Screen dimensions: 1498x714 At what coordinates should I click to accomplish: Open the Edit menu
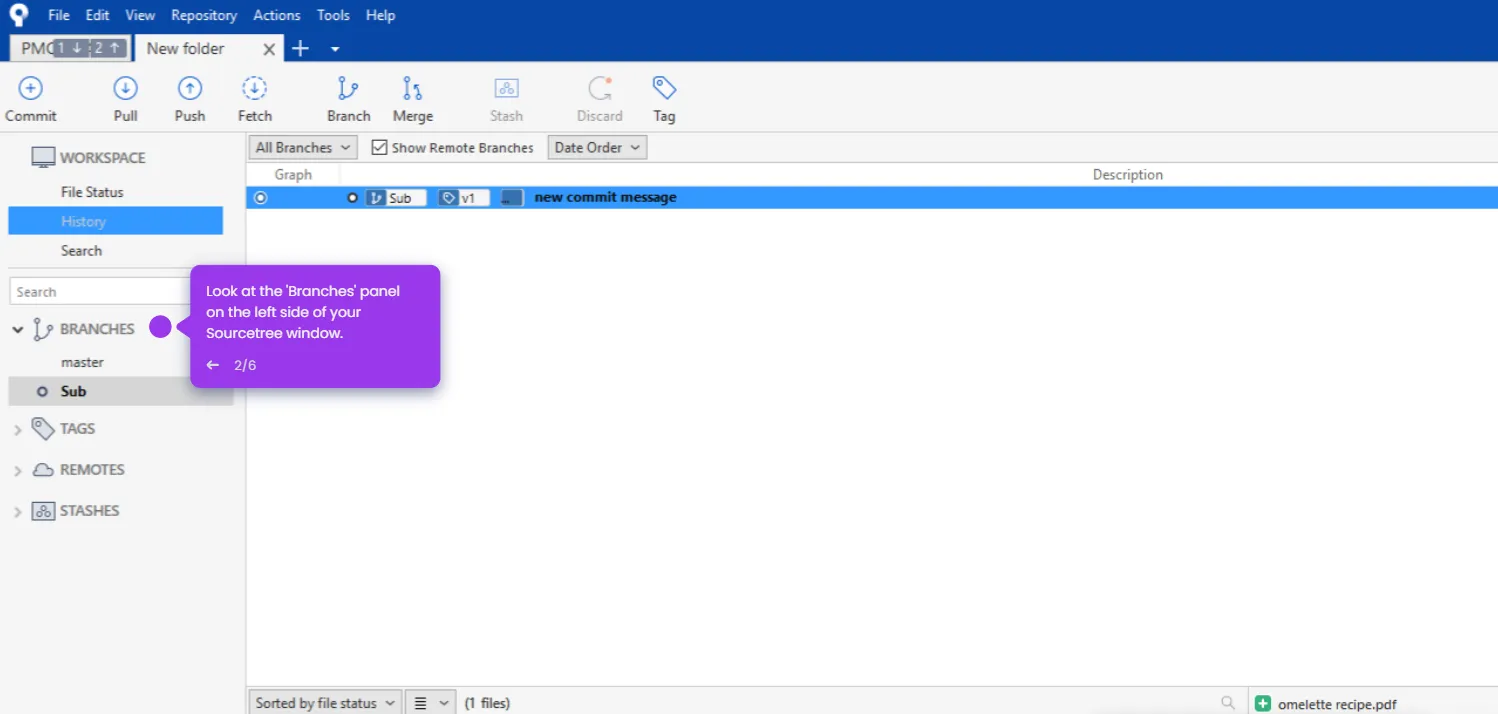click(x=97, y=15)
